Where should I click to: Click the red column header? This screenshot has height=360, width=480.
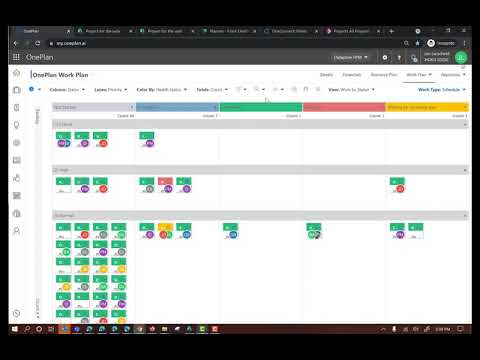pyautogui.click(x=344, y=107)
